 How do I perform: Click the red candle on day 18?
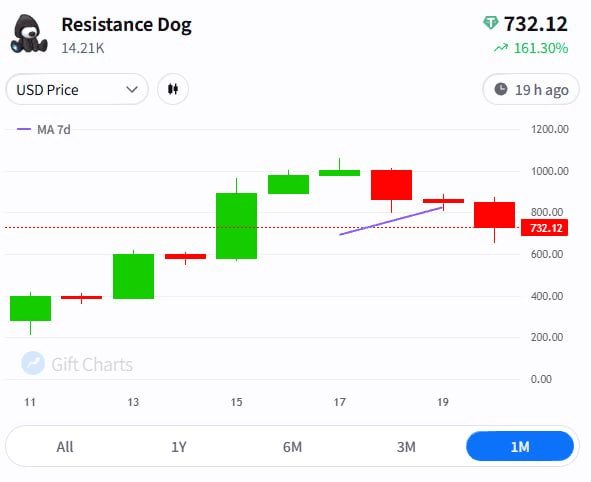(x=391, y=185)
